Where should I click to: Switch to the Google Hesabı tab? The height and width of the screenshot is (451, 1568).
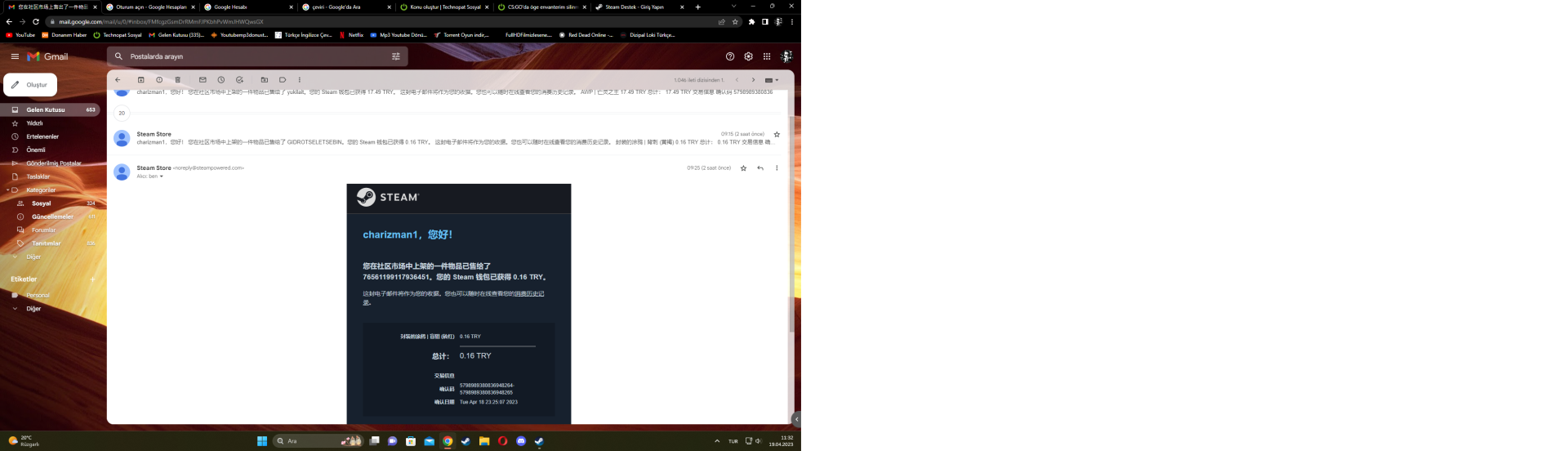tap(248, 7)
